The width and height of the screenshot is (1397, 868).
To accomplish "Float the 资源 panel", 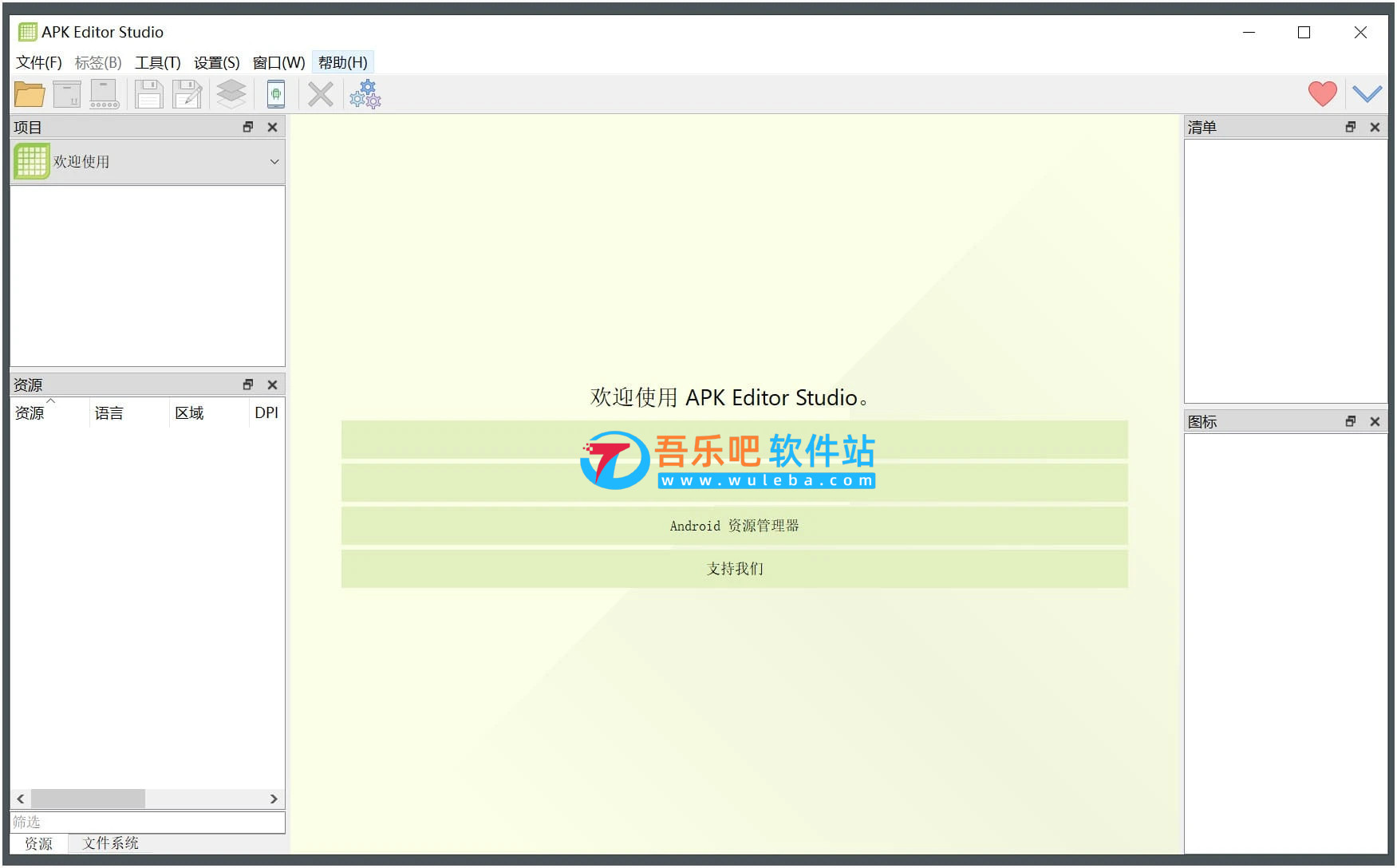I will [248, 385].
